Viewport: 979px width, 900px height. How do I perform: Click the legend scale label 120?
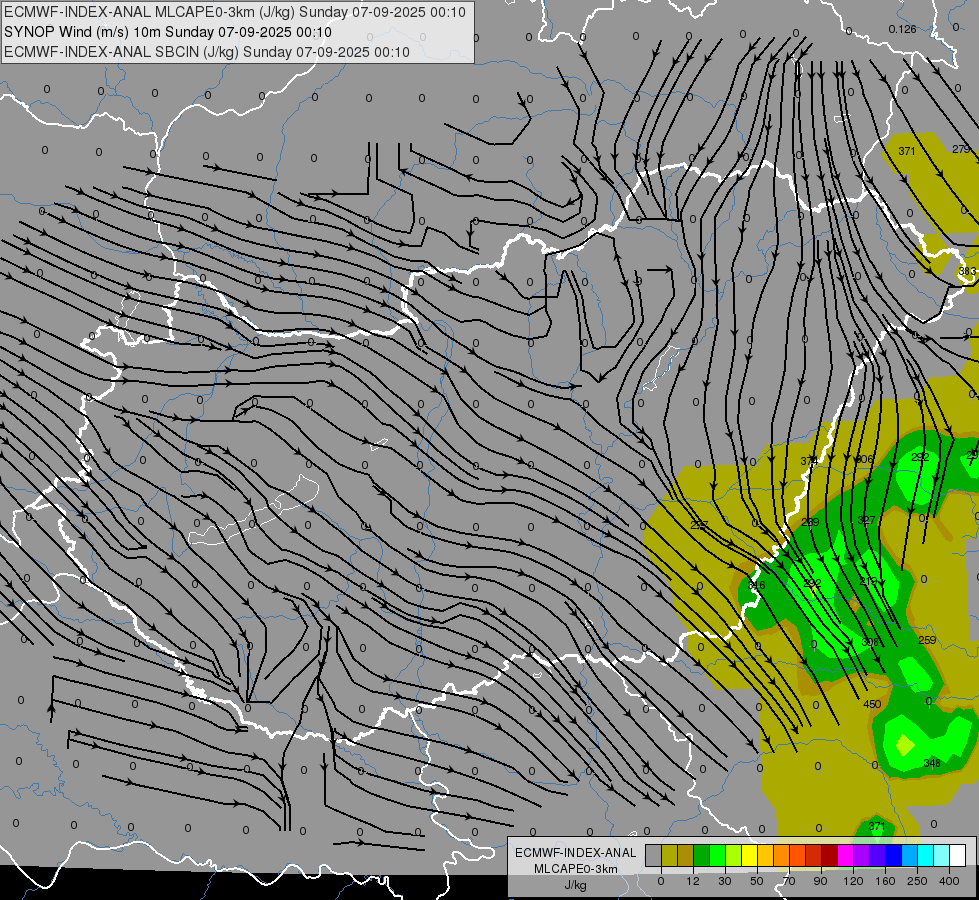[x=854, y=881]
